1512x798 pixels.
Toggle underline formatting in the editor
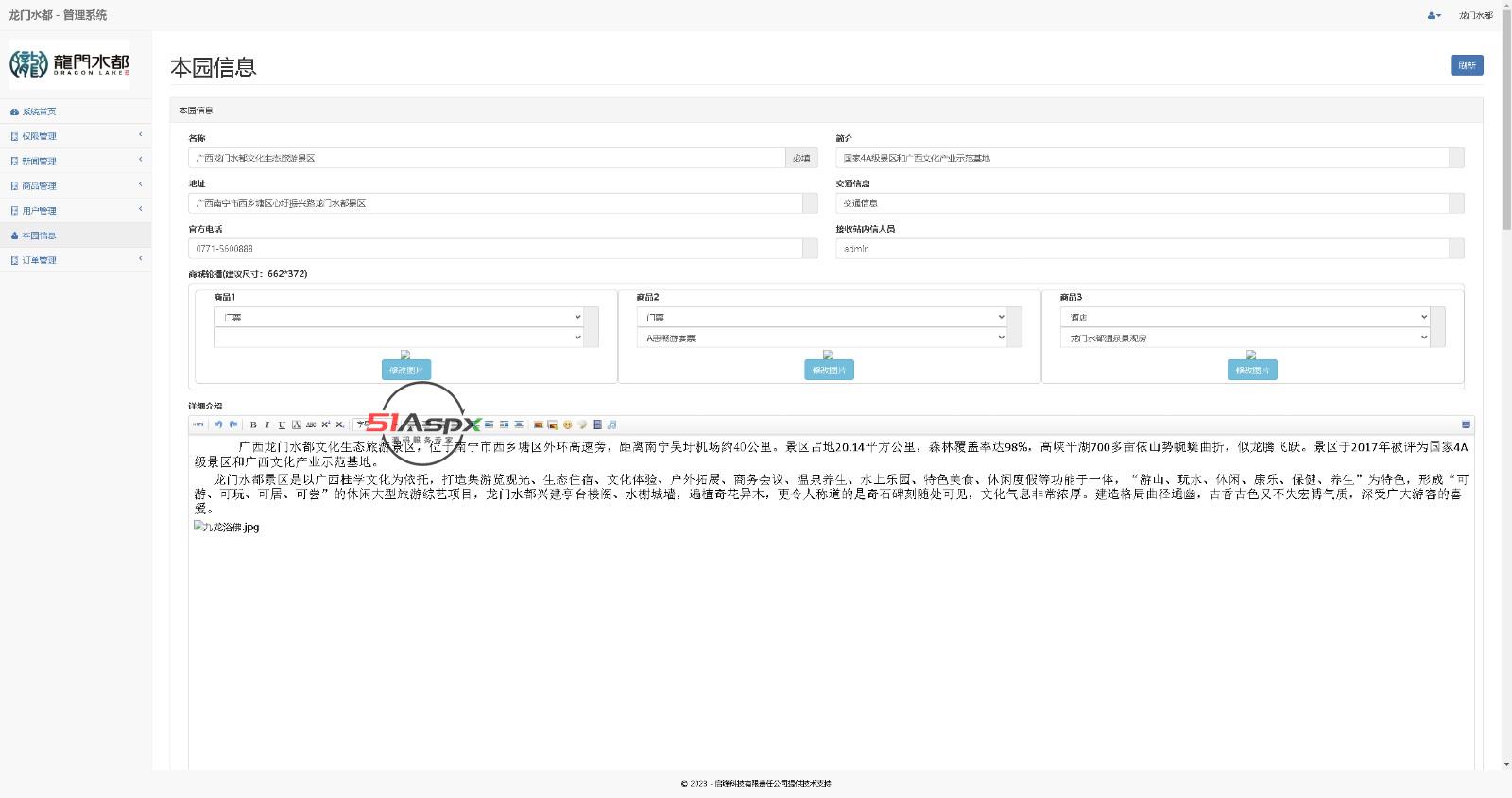(x=282, y=425)
